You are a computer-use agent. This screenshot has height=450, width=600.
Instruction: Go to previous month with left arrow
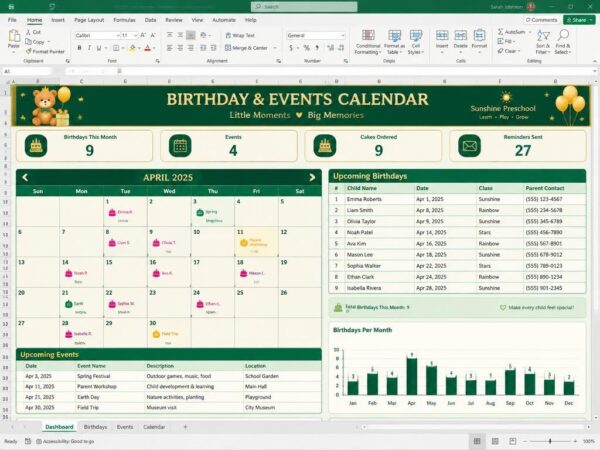pyautogui.click(x=25, y=177)
